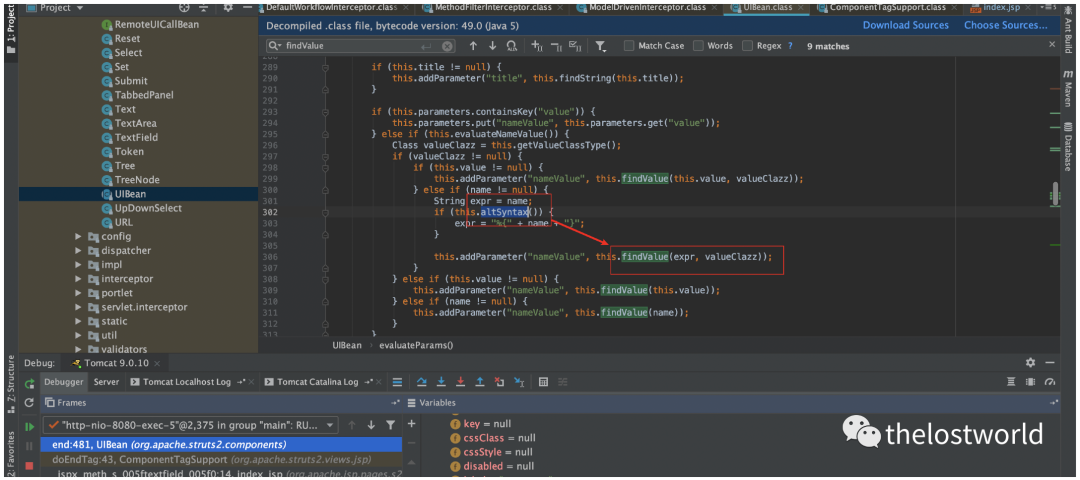Screen dimensions: 1080x480
Task: Go to previous search occurrence arrow
Action: [x=474, y=46]
